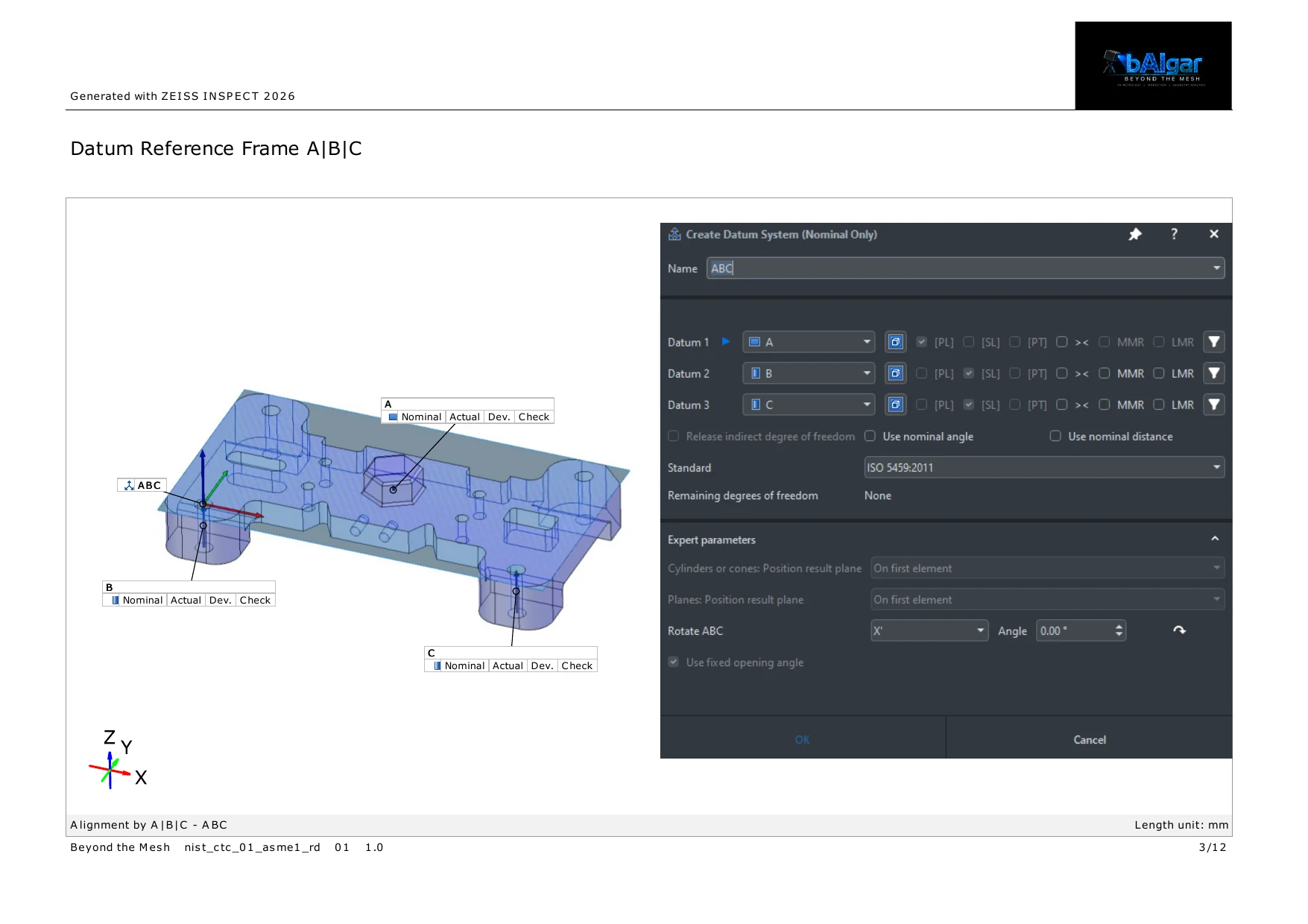This screenshot has width=1308, height=924.
Task: Click plane icon in label A Nominal
Action: (x=393, y=417)
